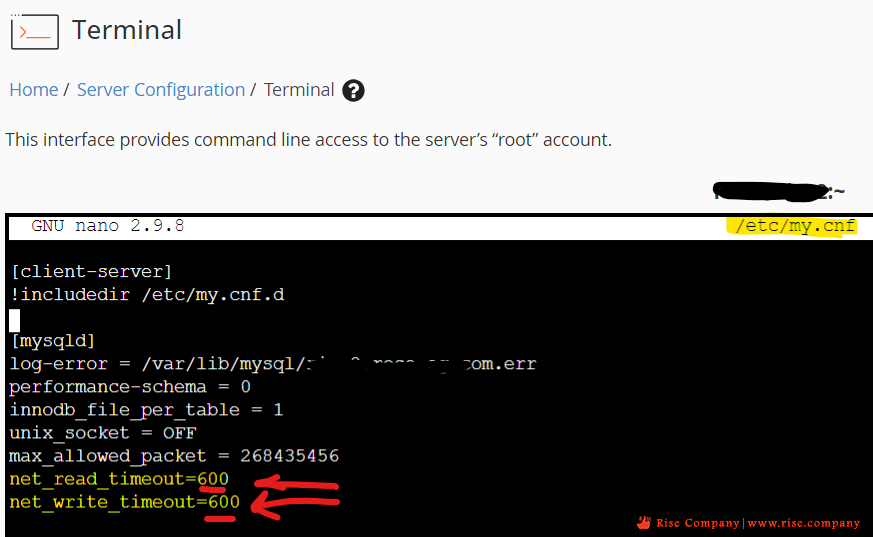The width and height of the screenshot is (873, 537).
Task: Click the net_write_timeout=600 line
Action: 125,502
